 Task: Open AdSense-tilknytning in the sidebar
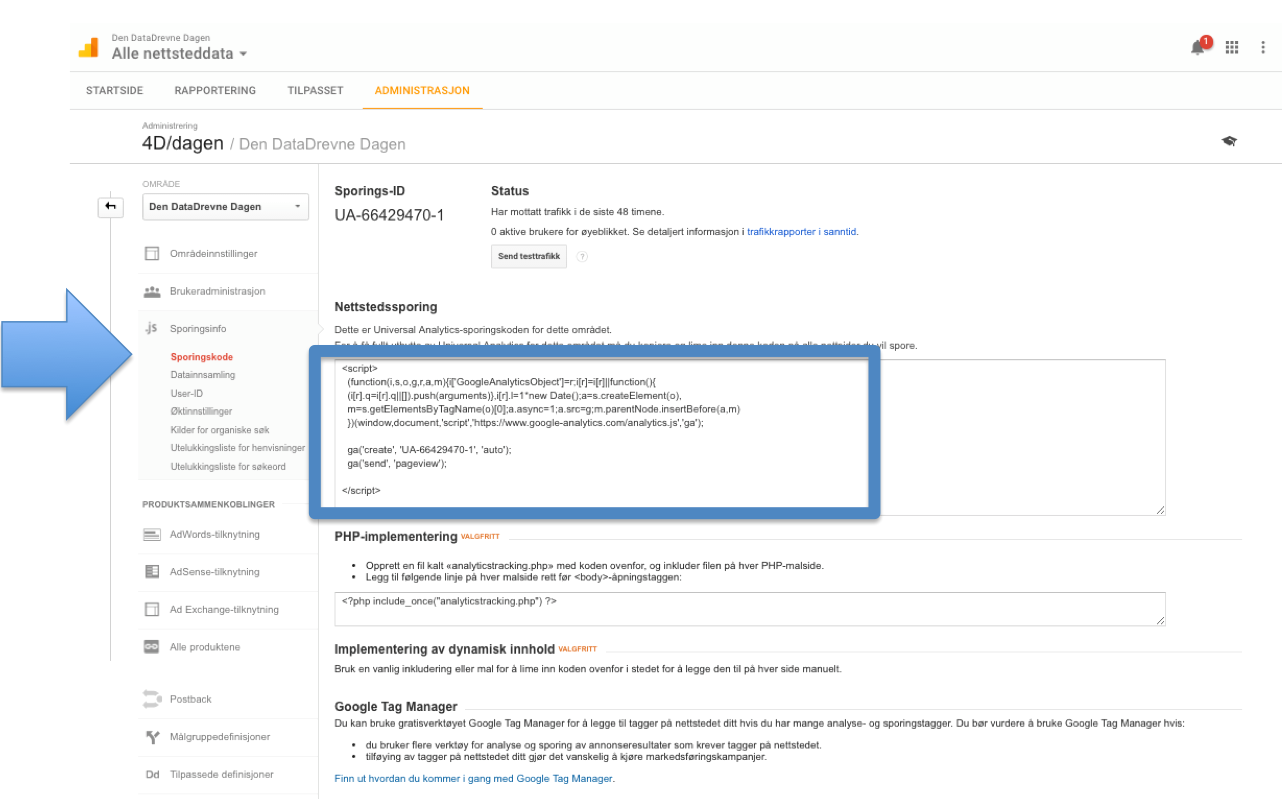pyautogui.click(x=214, y=572)
